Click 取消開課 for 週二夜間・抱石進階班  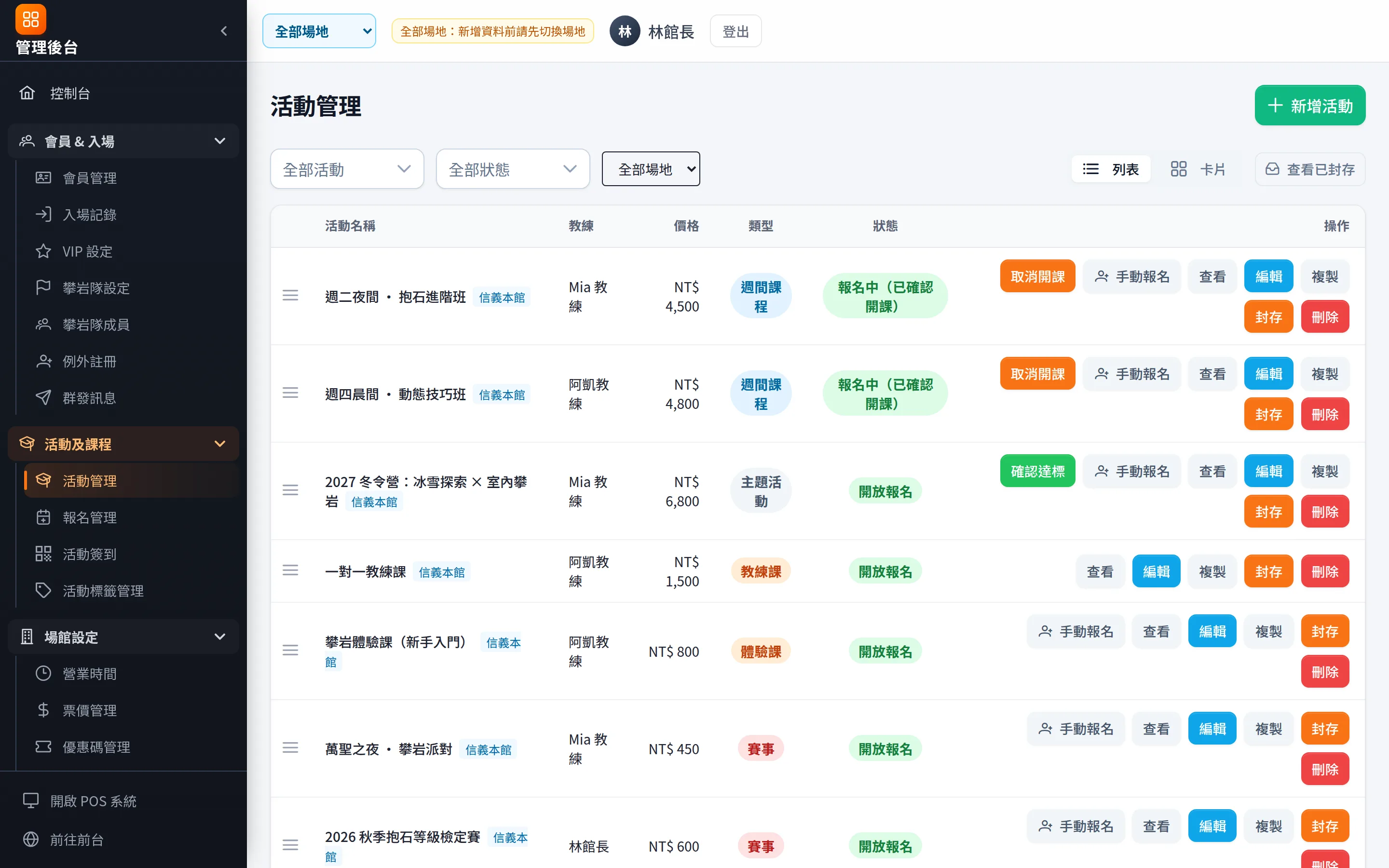pyautogui.click(x=1037, y=277)
